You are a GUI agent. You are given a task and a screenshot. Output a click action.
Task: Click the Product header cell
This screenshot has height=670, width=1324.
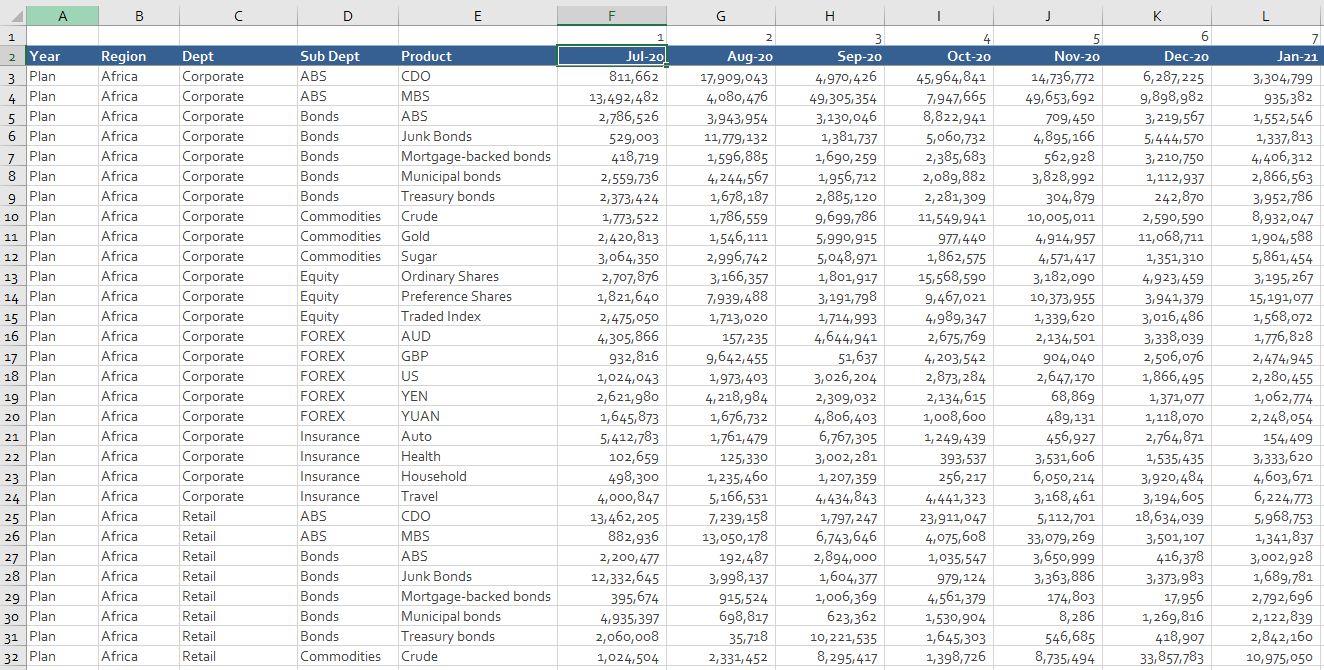point(478,56)
